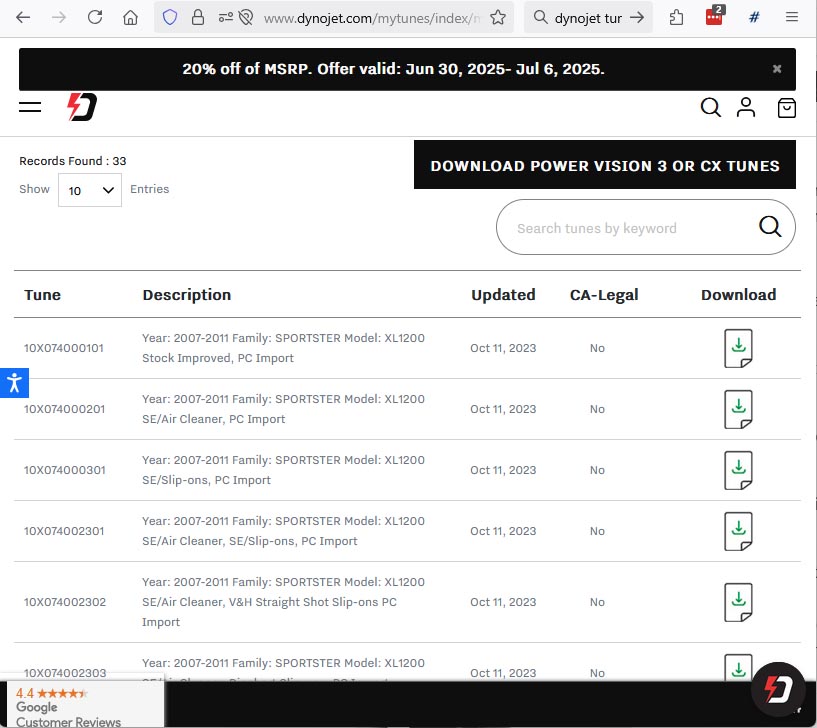Reload the page in the browser

coord(95,17)
